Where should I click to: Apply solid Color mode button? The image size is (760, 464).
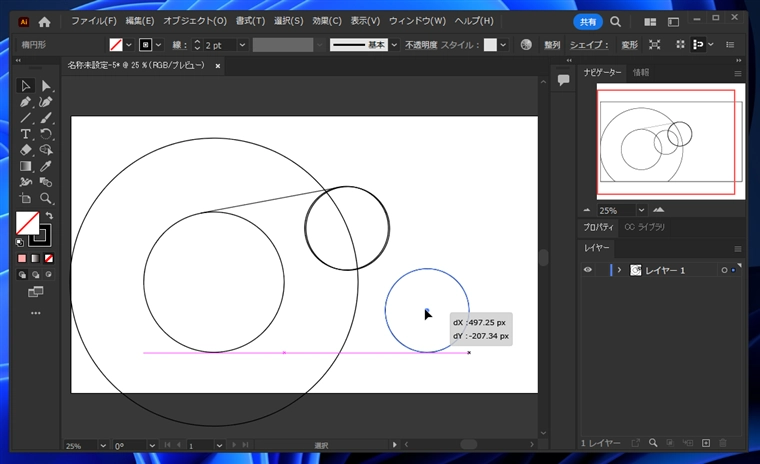(22, 258)
